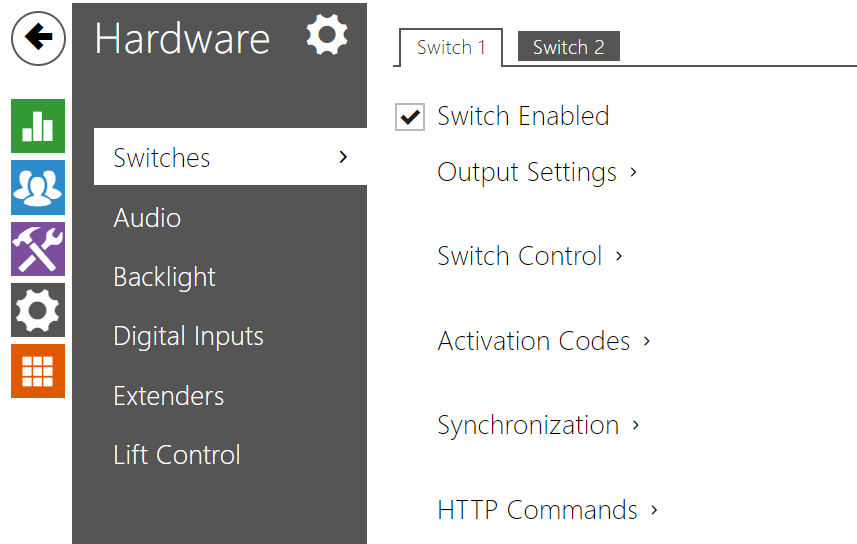Switch to the Switch 2 tab
The height and width of the screenshot is (544, 857).
pos(568,47)
